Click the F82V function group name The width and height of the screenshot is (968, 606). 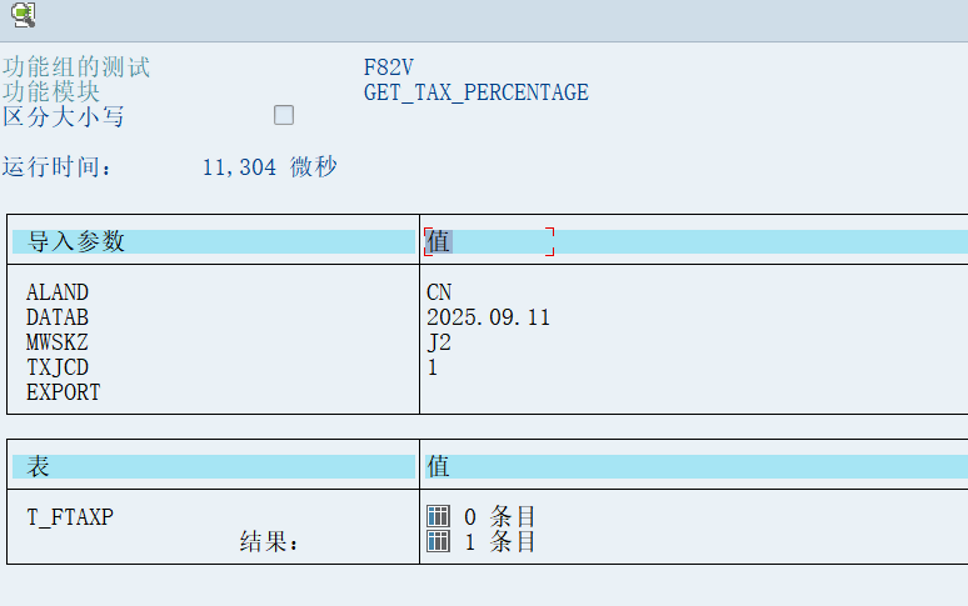(389, 68)
